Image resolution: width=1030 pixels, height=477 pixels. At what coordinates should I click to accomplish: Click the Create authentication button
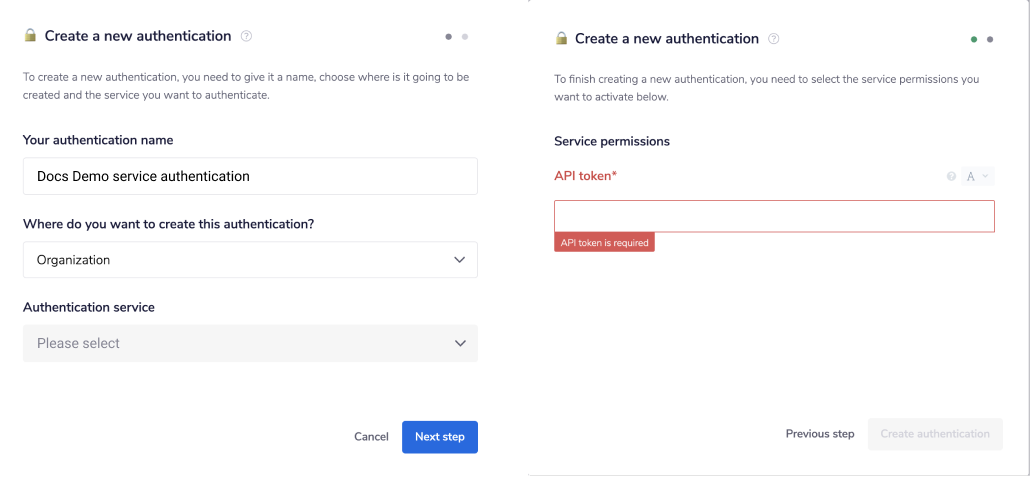[935, 434]
